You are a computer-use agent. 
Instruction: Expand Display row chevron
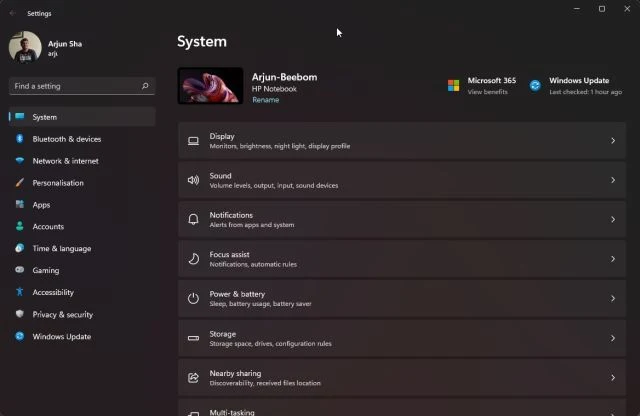click(613, 141)
